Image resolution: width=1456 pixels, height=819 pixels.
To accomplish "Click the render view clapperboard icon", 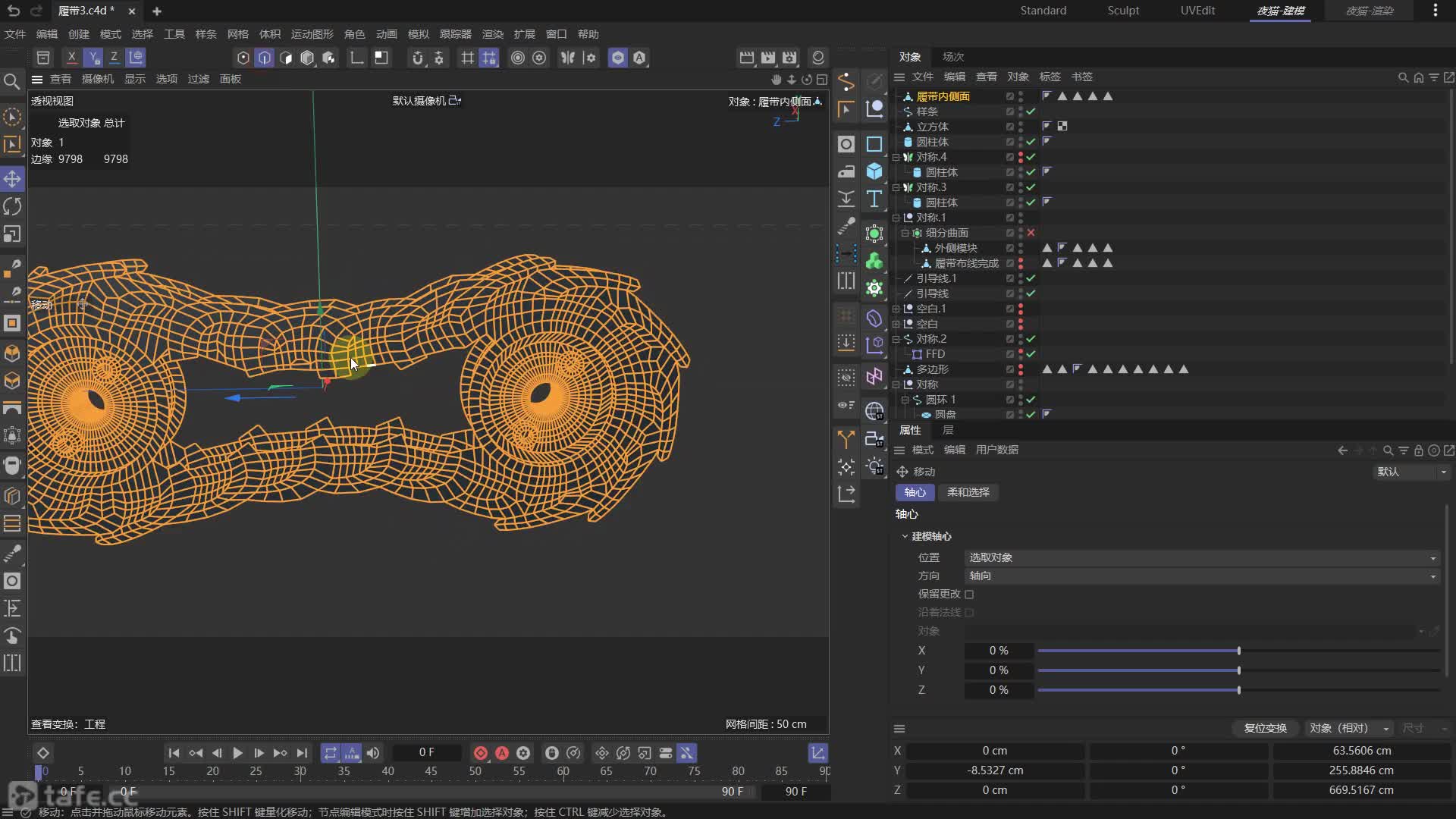I will point(747,58).
